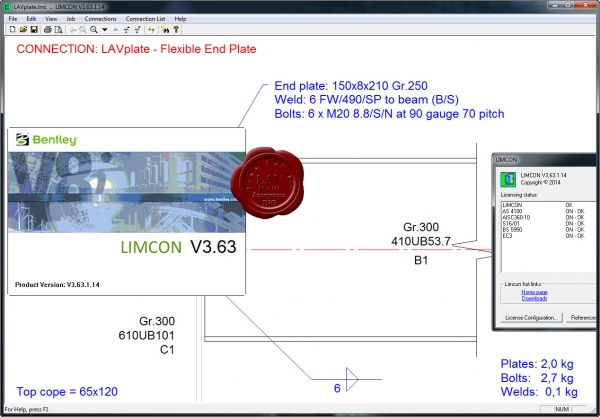Click the Downloads link in LIMCON dialog

point(534,298)
